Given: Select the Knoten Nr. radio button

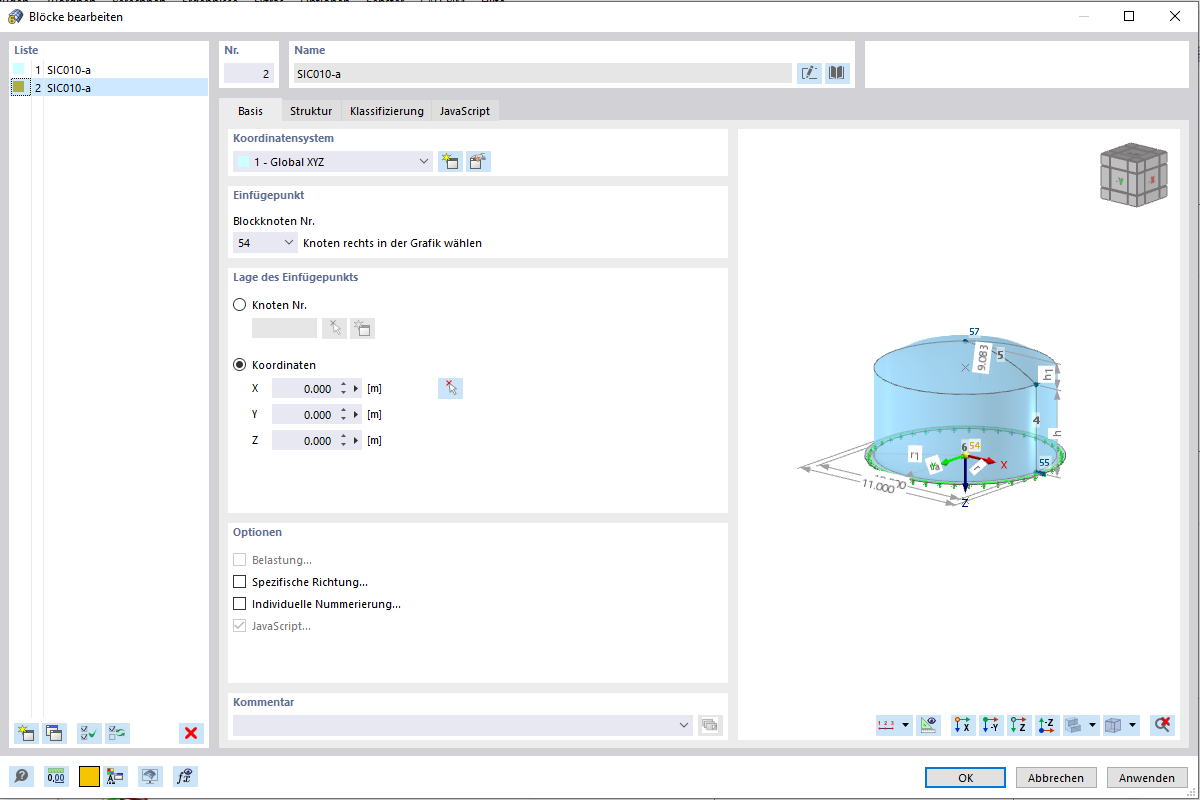Looking at the screenshot, I should (239, 304).
